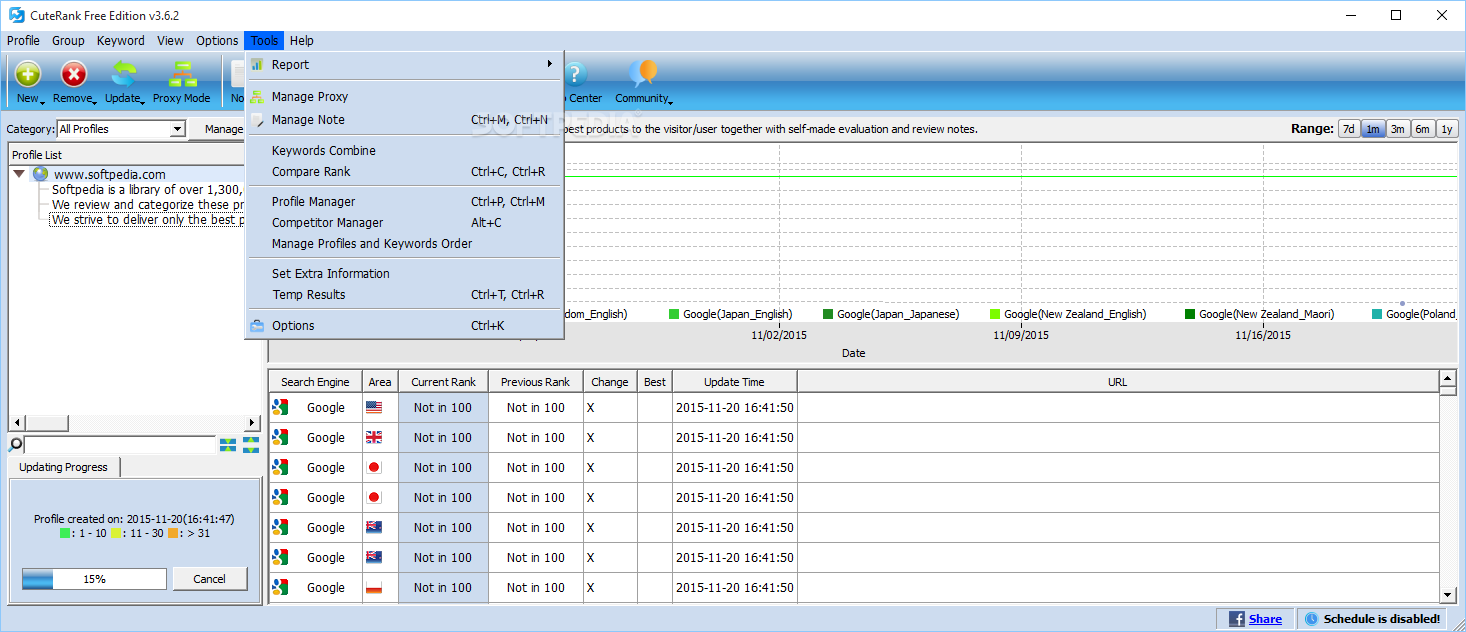
Task: Click the Options briefcase icon in menu
Action: coord(257,326)
